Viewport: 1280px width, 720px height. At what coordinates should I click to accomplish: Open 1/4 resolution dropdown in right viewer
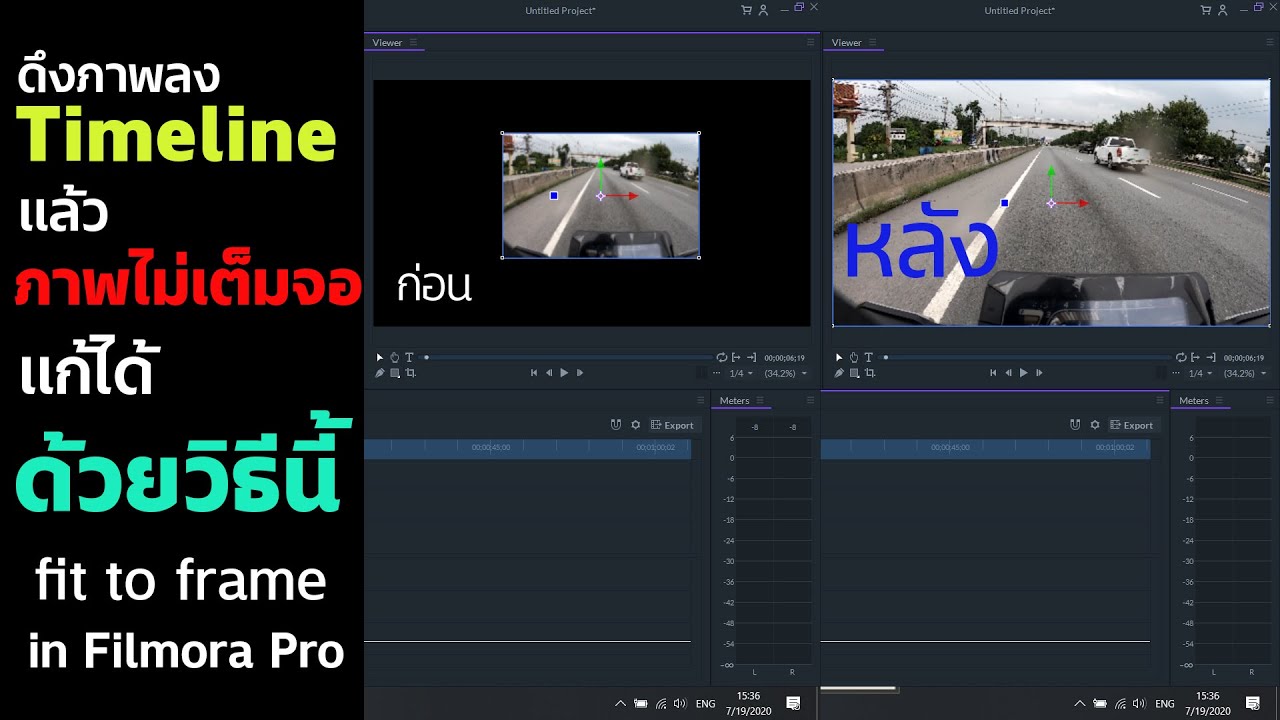coord(1200,373)
